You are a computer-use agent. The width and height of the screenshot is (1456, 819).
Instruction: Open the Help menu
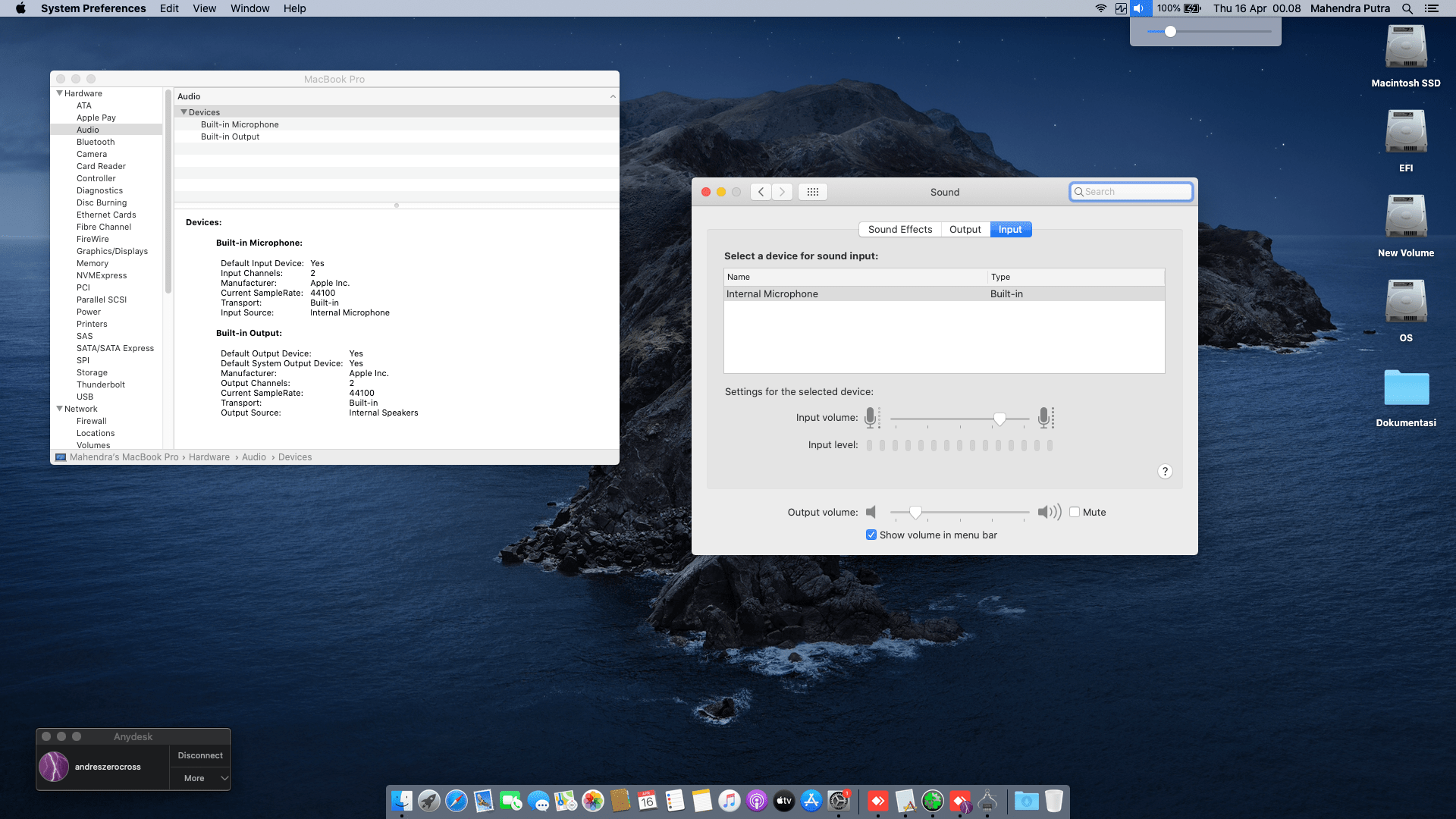pyautogui.click(x=294, y=8)
